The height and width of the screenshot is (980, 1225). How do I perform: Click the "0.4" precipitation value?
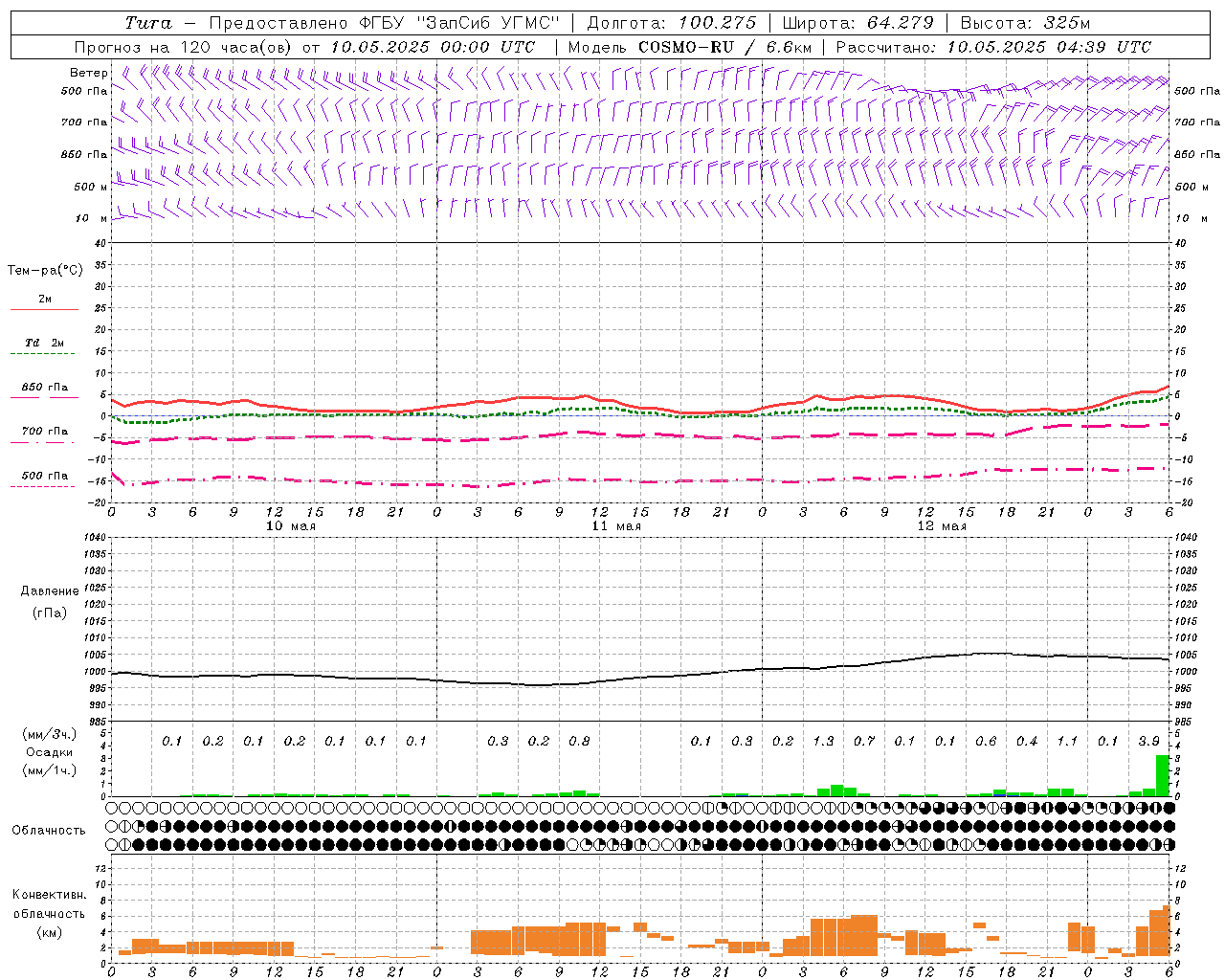click(1027, 742)
